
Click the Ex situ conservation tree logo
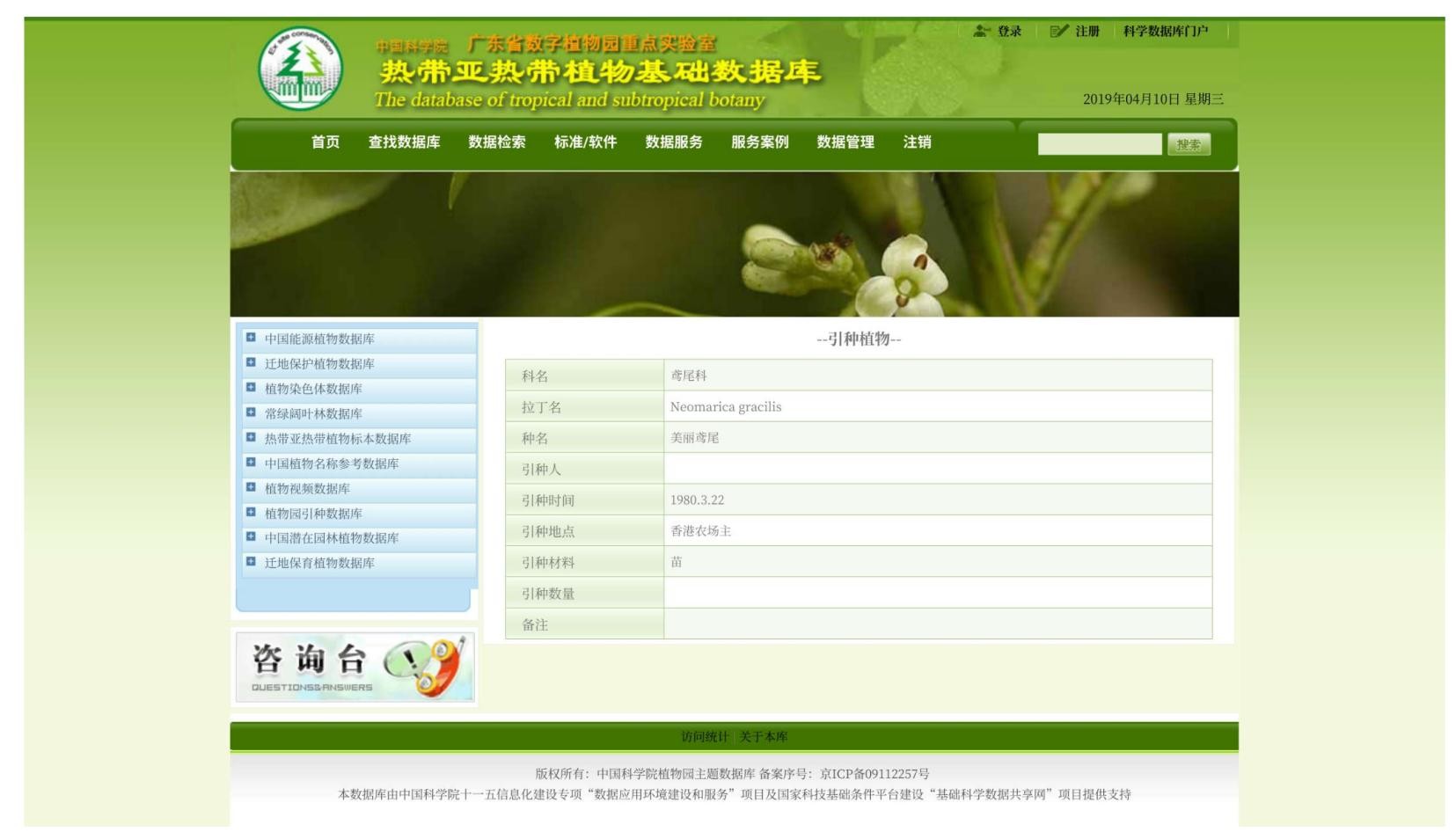coord(300,68)
